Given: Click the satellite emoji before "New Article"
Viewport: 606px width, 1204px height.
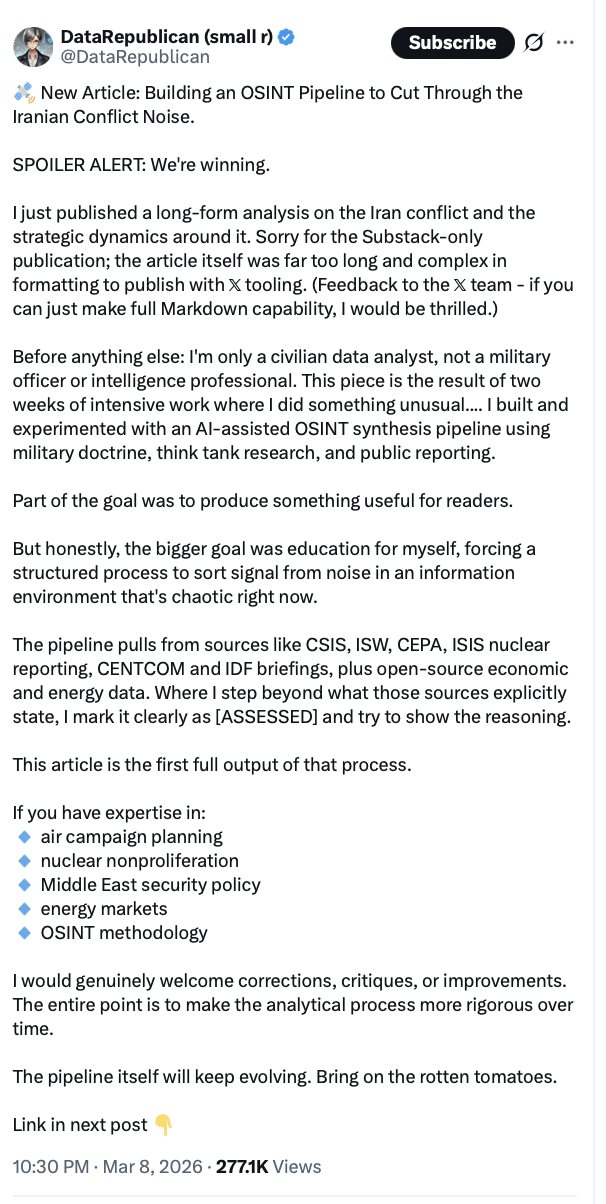Looking at the screenshot, I should coord(24,93).
